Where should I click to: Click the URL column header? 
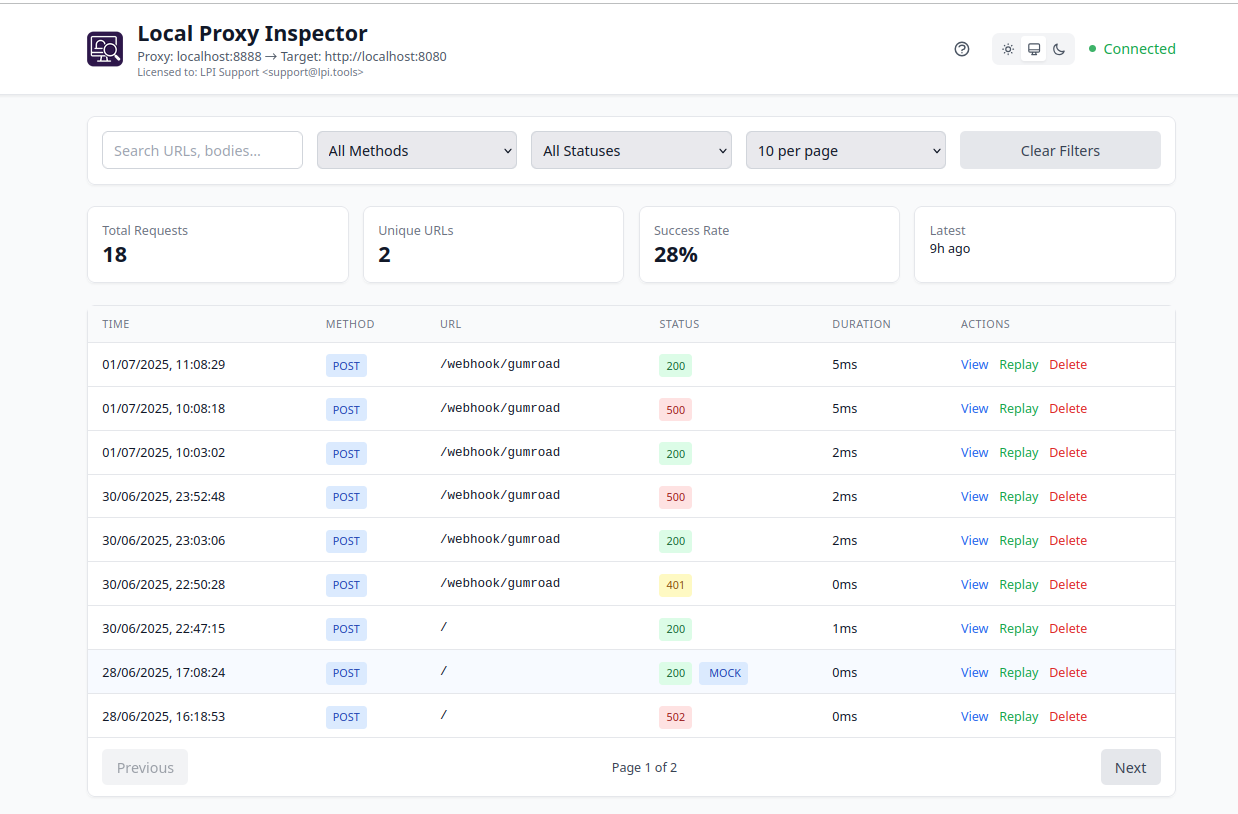[450, 324]
